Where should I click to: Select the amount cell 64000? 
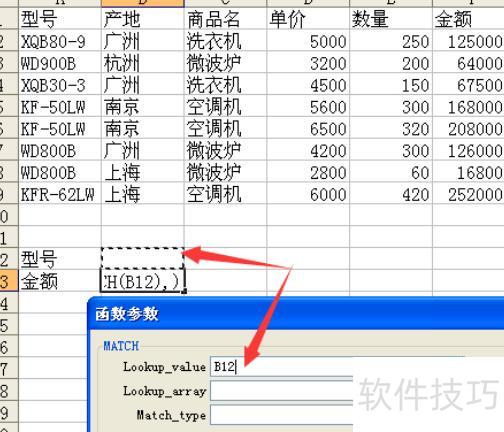pos(468,62)
